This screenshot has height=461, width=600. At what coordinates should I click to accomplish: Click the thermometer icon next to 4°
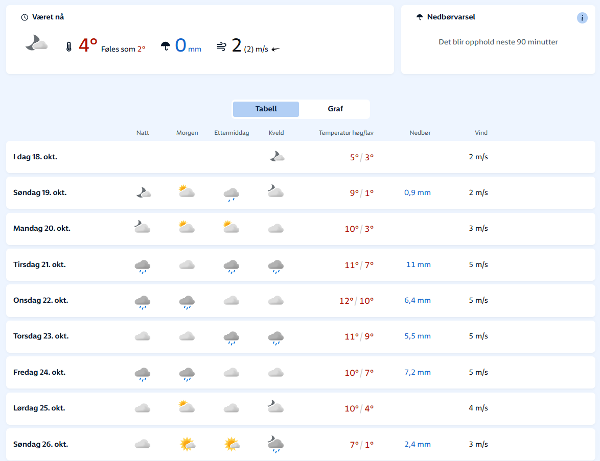[68, 46]
